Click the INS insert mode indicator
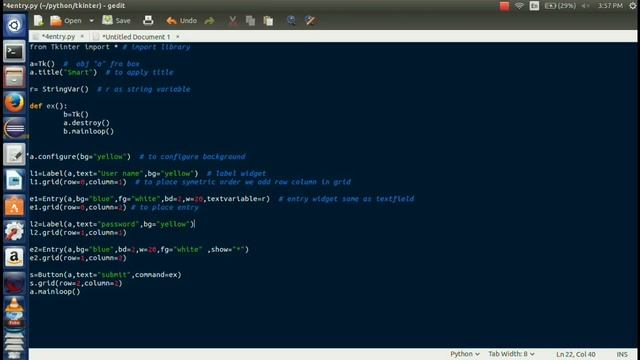Screen dimensions: 640x360 pos(622,354)
